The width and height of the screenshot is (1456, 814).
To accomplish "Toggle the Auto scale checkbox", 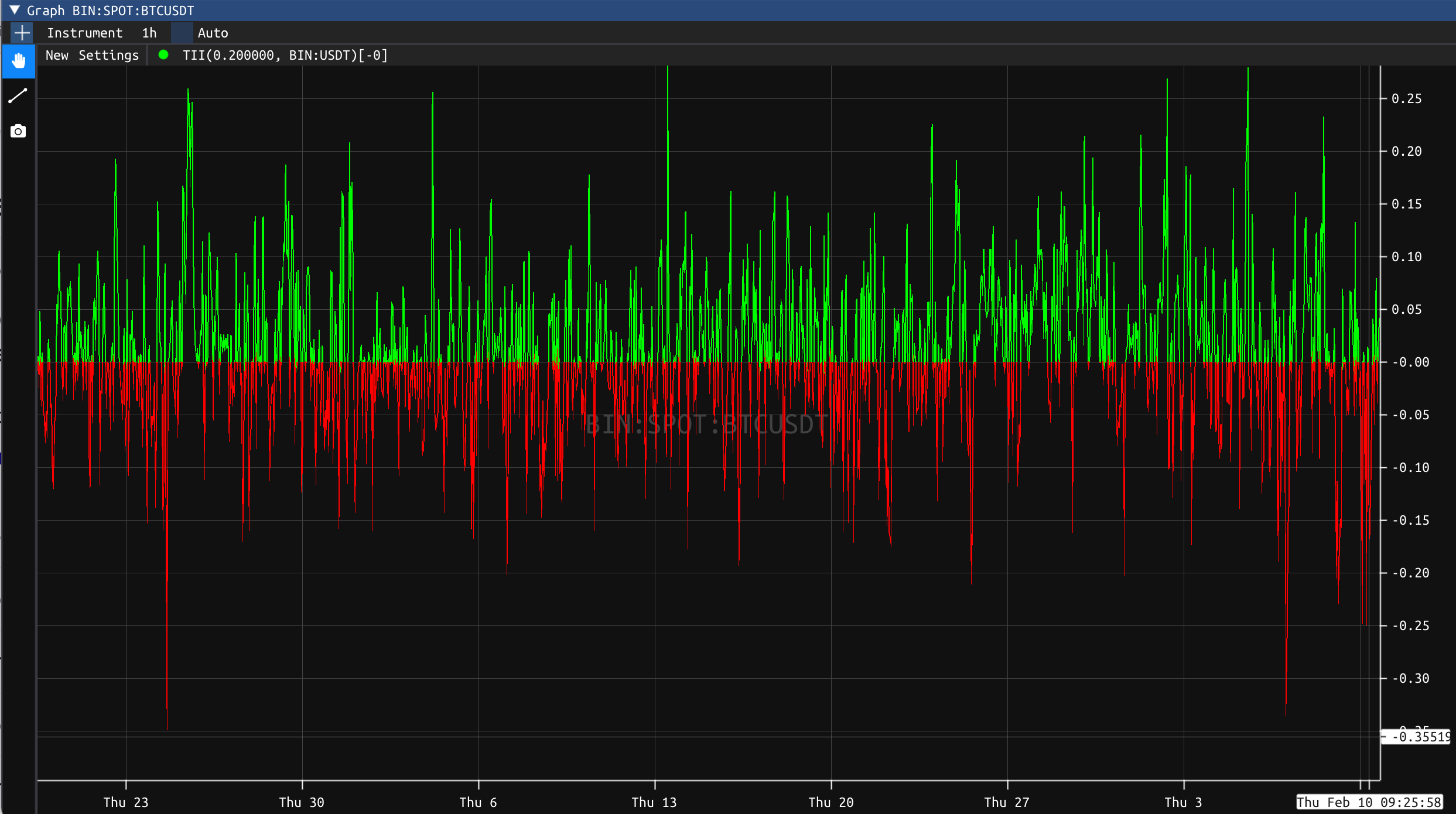I will click(182, 33).
